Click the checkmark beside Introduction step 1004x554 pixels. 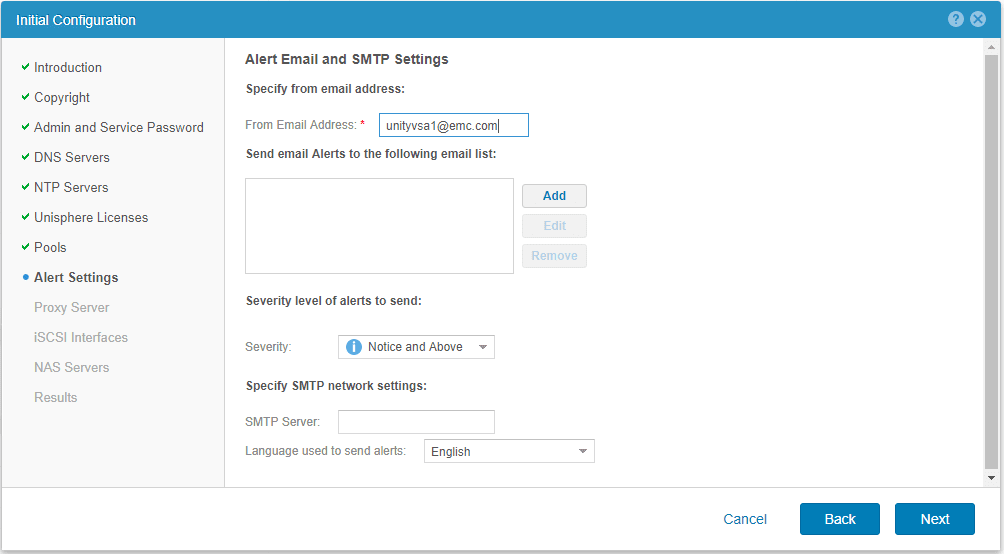pyautogui.click(x=25, y=67)
